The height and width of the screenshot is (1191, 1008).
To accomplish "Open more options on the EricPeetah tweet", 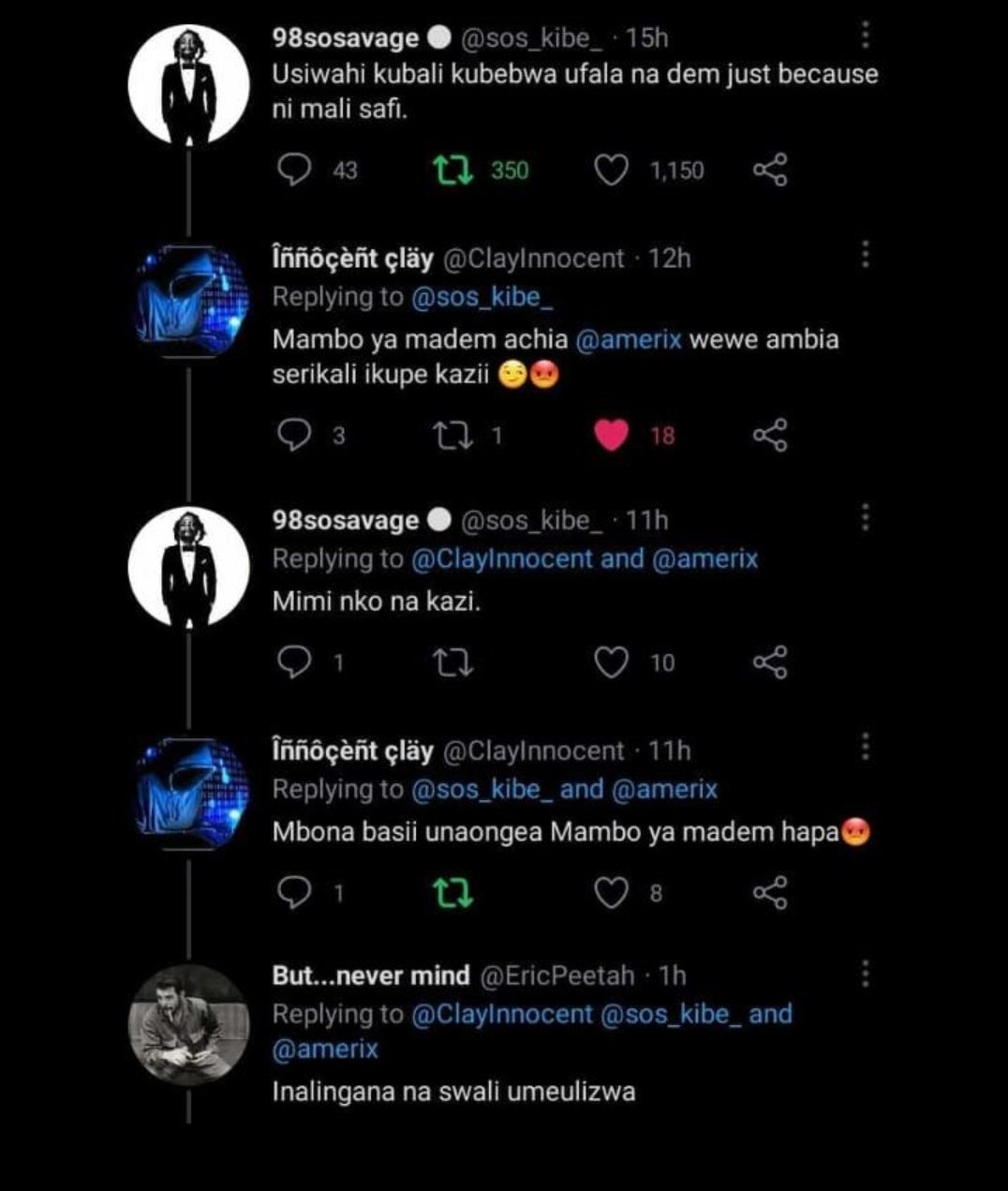I will 866,974.
